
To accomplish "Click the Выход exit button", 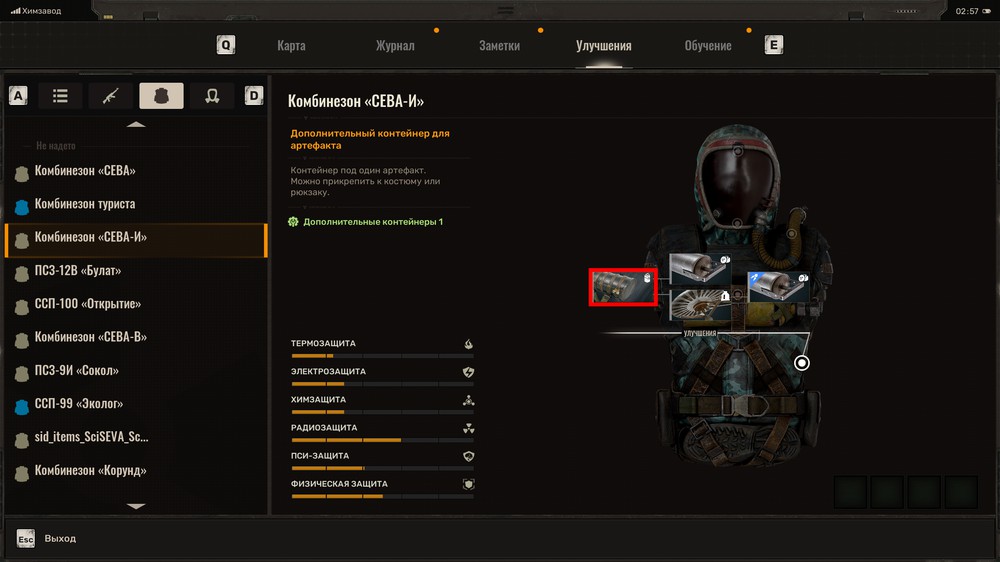I will point(60,538).
